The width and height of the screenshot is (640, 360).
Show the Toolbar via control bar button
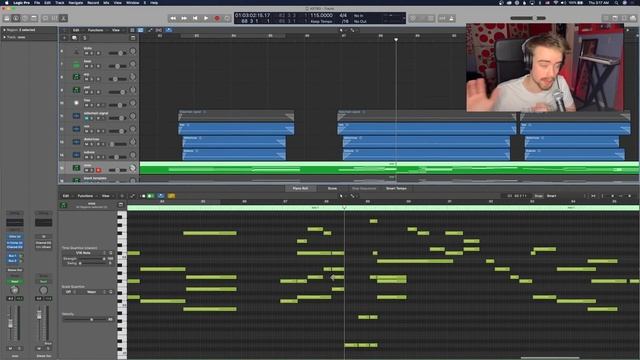click(x=34, y=18)
